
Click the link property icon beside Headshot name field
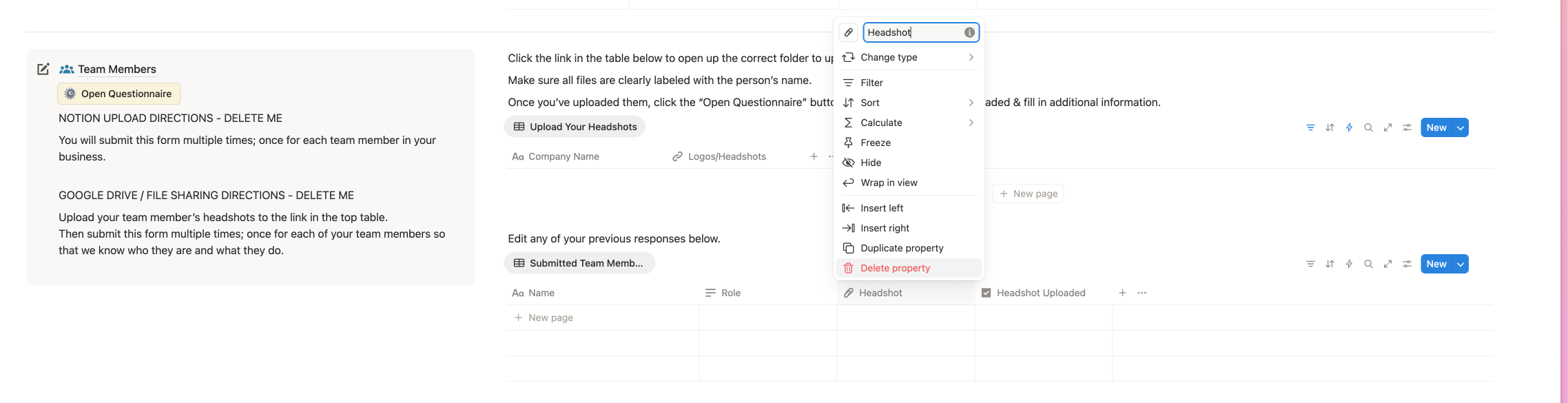pos(848,32)
